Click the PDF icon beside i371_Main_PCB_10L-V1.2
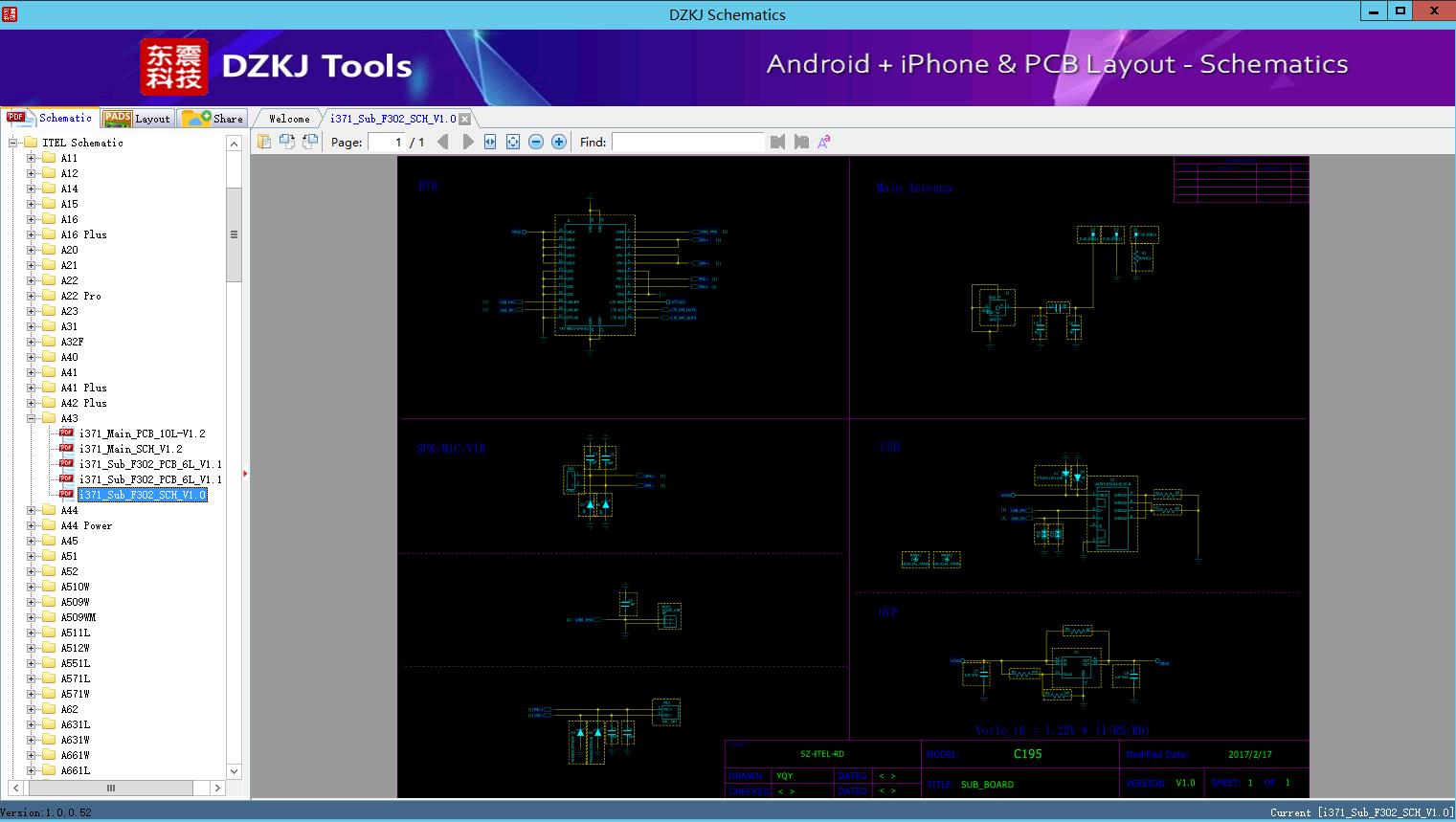Image resolution: width=1456 pixels, height=822 pixels. point(66,433)
